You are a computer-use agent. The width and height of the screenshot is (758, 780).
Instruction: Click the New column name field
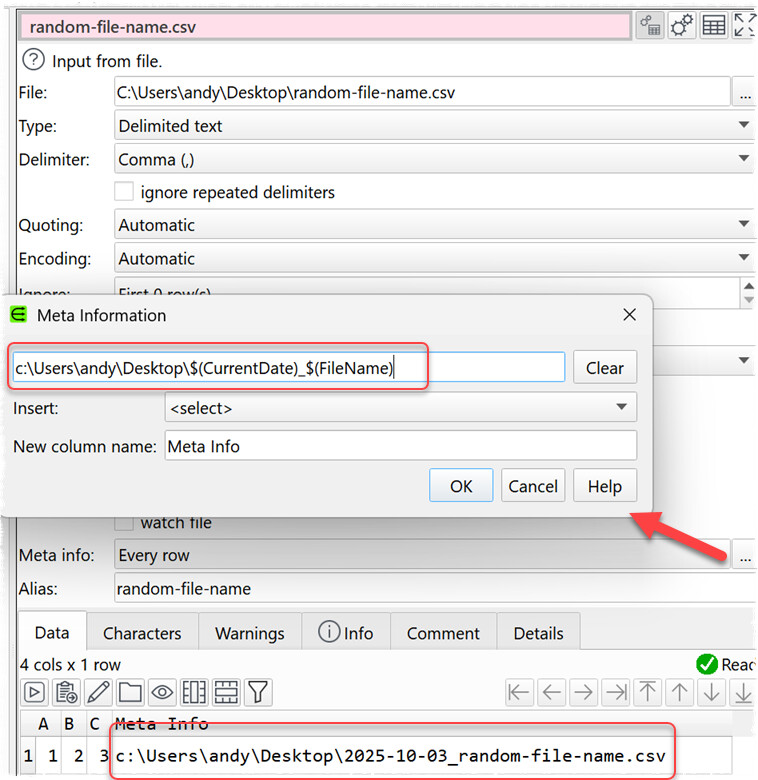point(400,446)
